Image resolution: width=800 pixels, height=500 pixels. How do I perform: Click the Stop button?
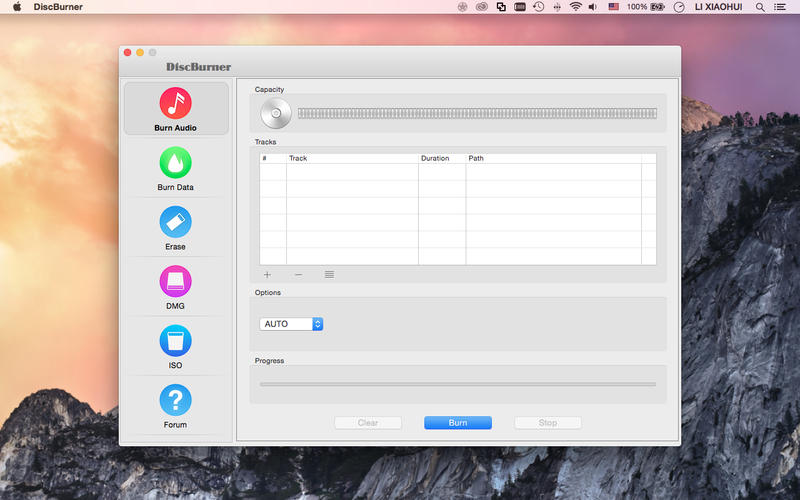(548, 423)
